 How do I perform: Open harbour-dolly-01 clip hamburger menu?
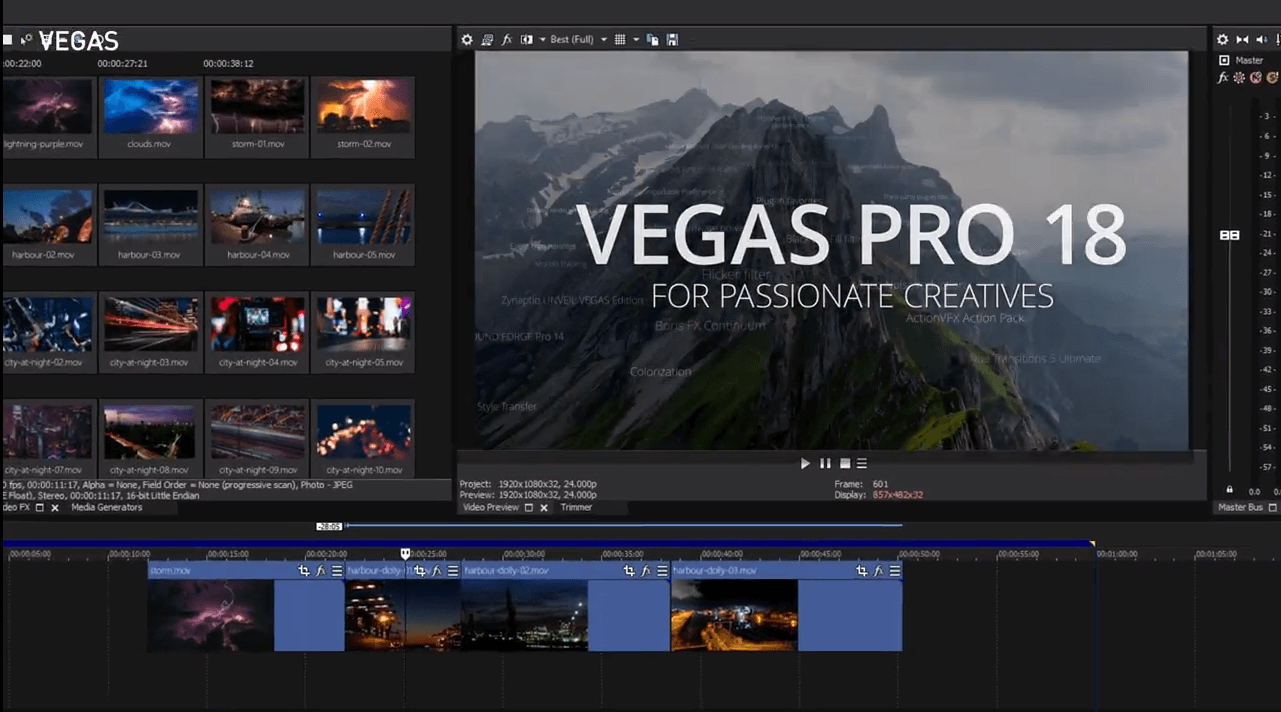[453, 571]
